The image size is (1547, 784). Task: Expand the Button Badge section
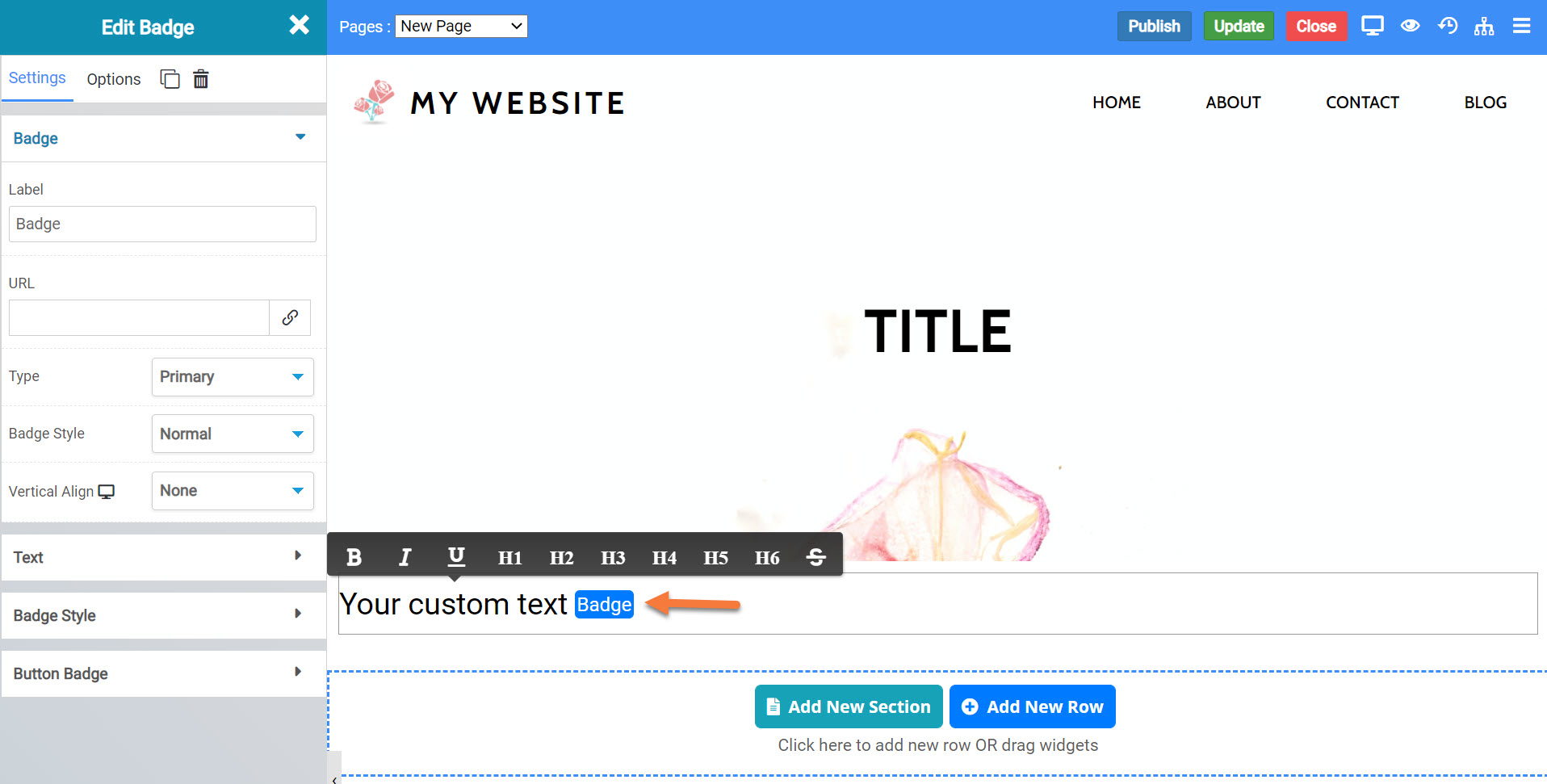click(x=163, y=673)
